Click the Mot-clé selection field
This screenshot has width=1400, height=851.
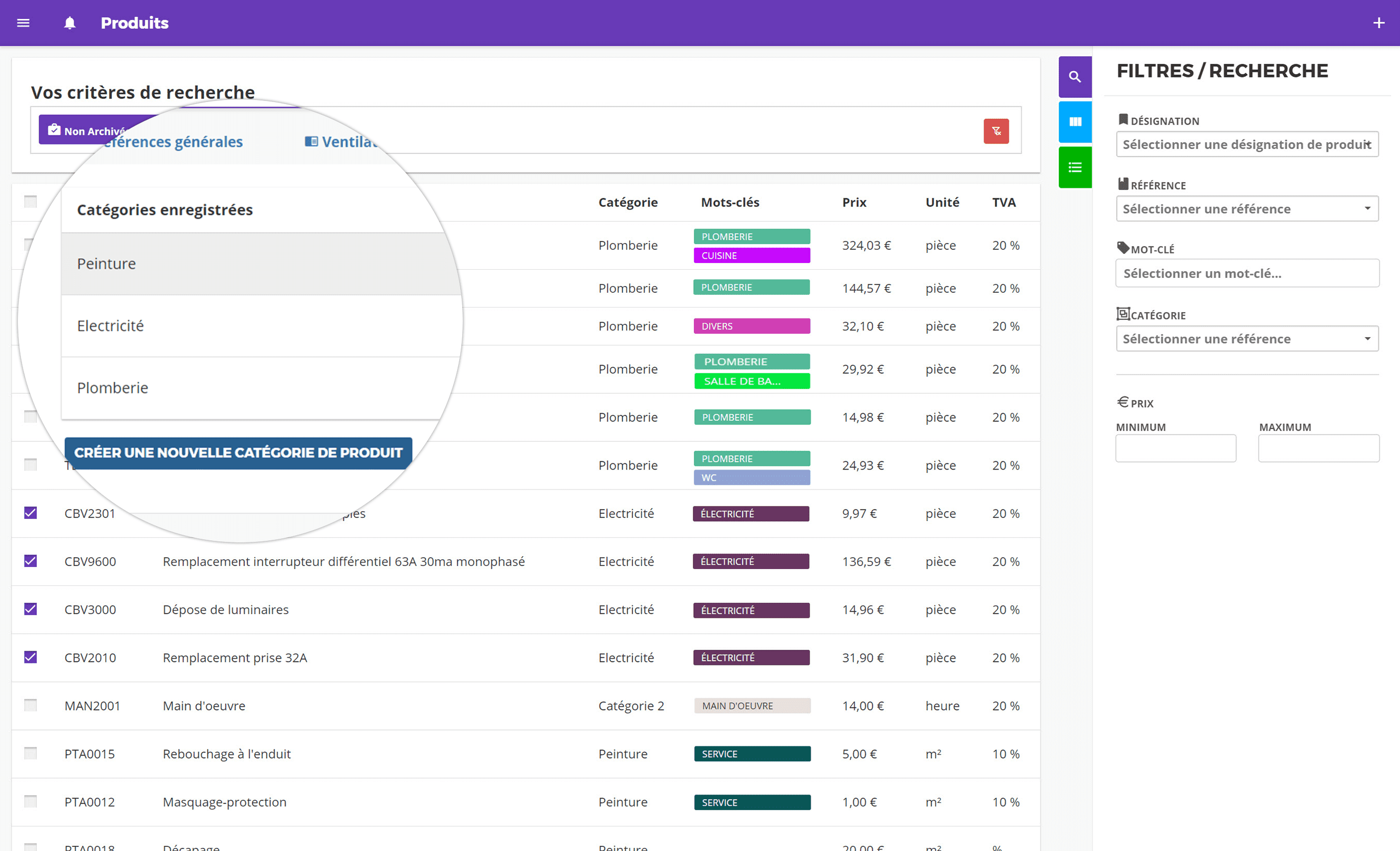pos(1247,273)
